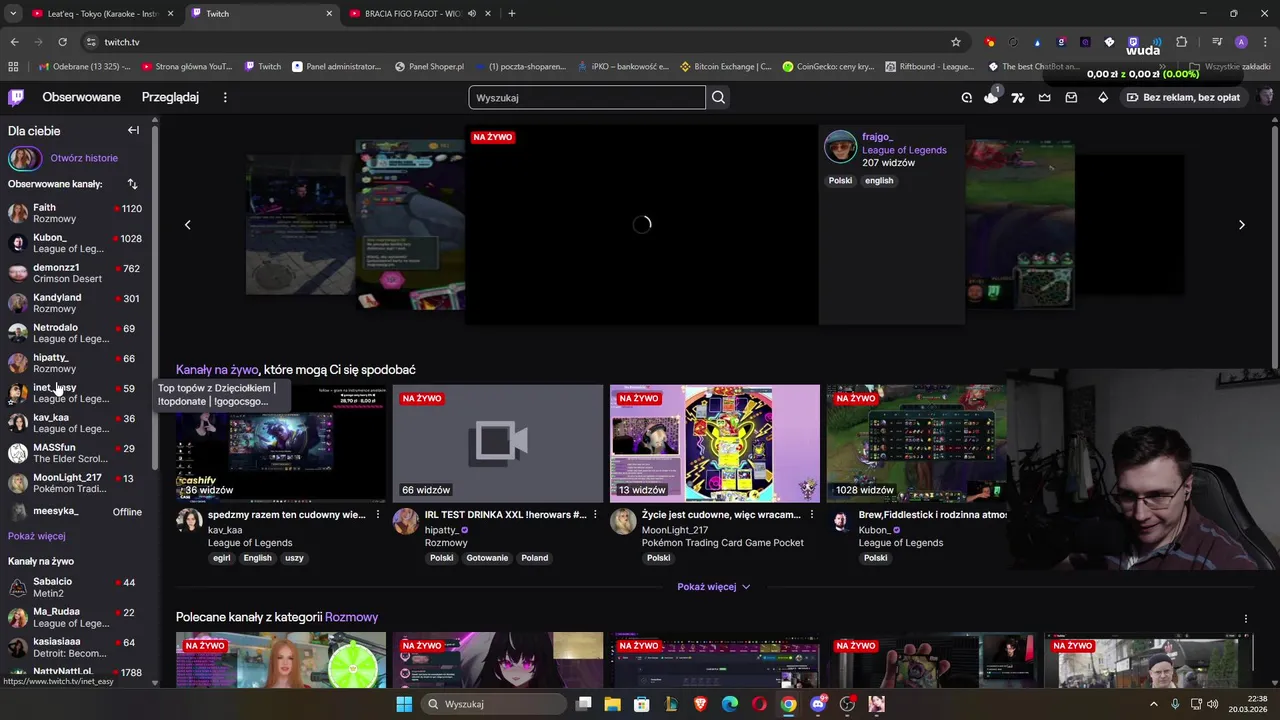The height and width of the screenshot is (720, 1280).
Task: Click the magnifier search button
Action: click(x=718, y=97)
